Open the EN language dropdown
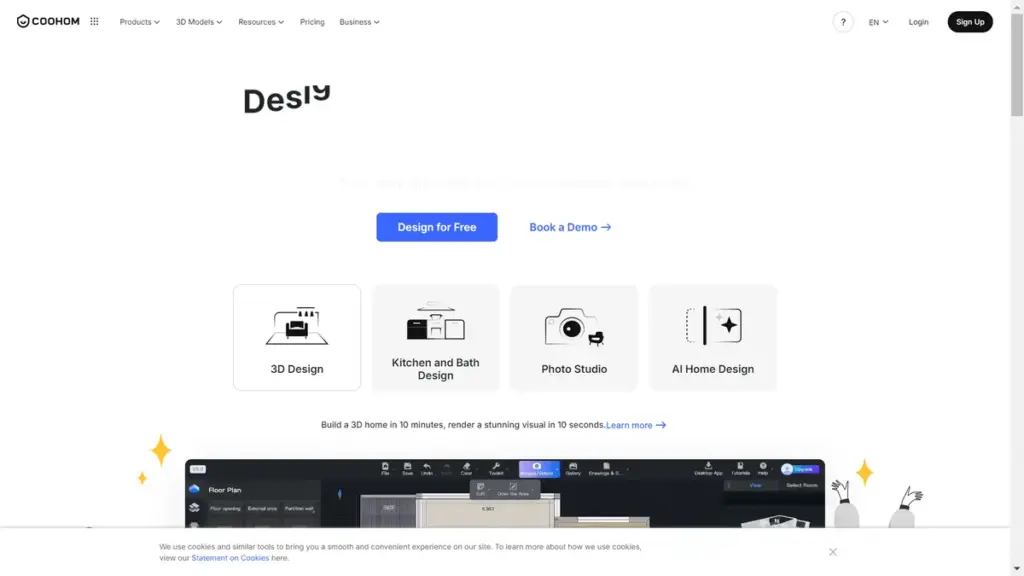 [878, 22]
